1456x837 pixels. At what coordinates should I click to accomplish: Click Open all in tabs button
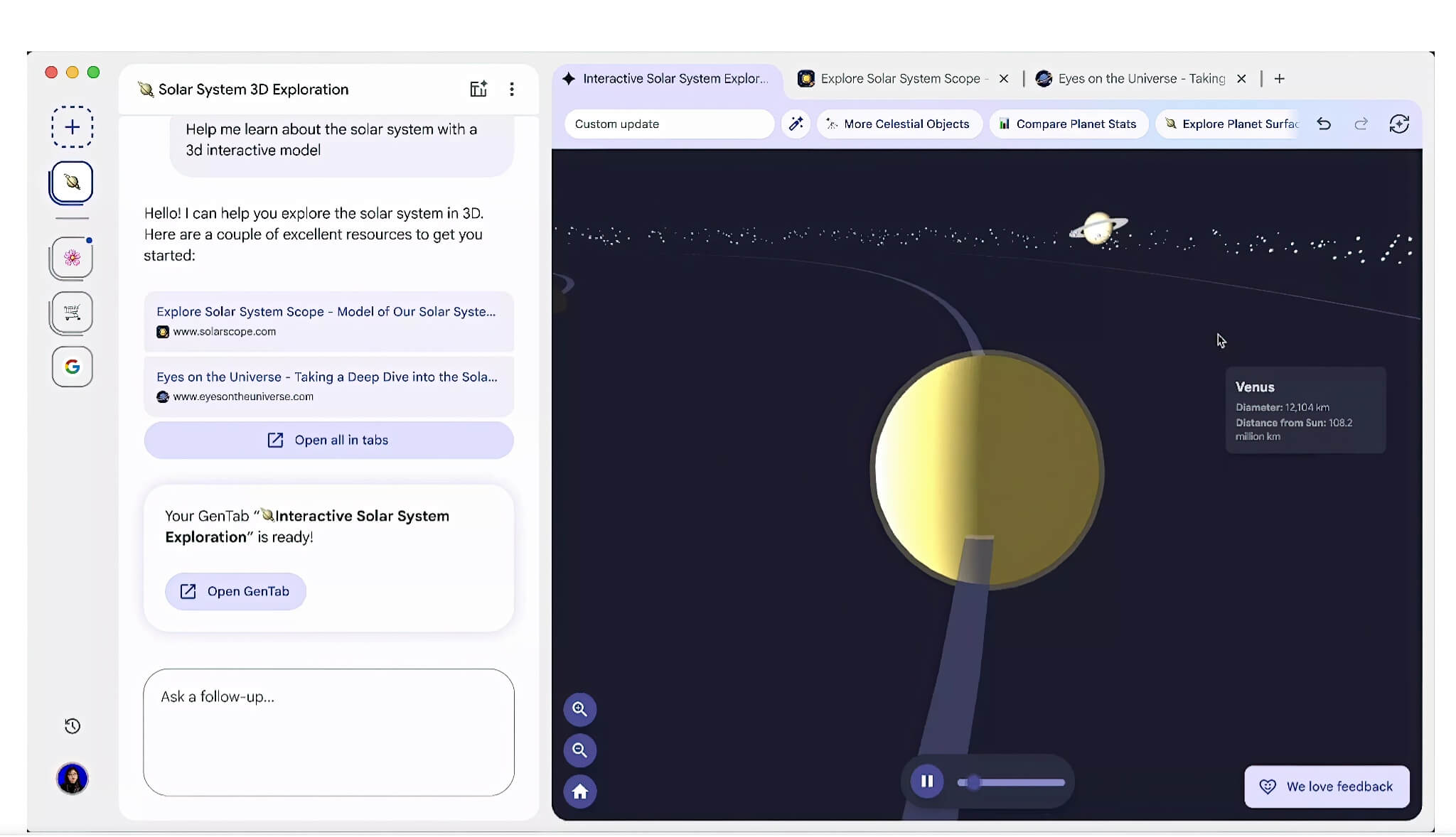[x=328, y=441]
